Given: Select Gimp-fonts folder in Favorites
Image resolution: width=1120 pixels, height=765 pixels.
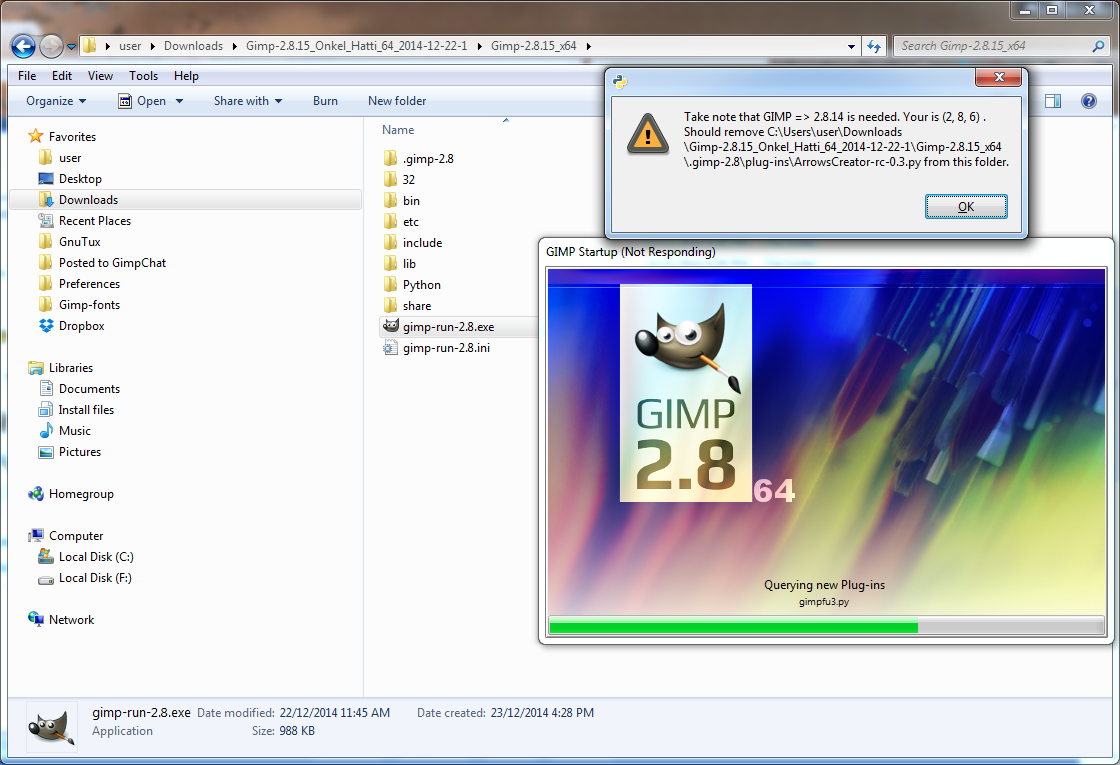Looking at the screenshot, I should [x=89, y=304].
